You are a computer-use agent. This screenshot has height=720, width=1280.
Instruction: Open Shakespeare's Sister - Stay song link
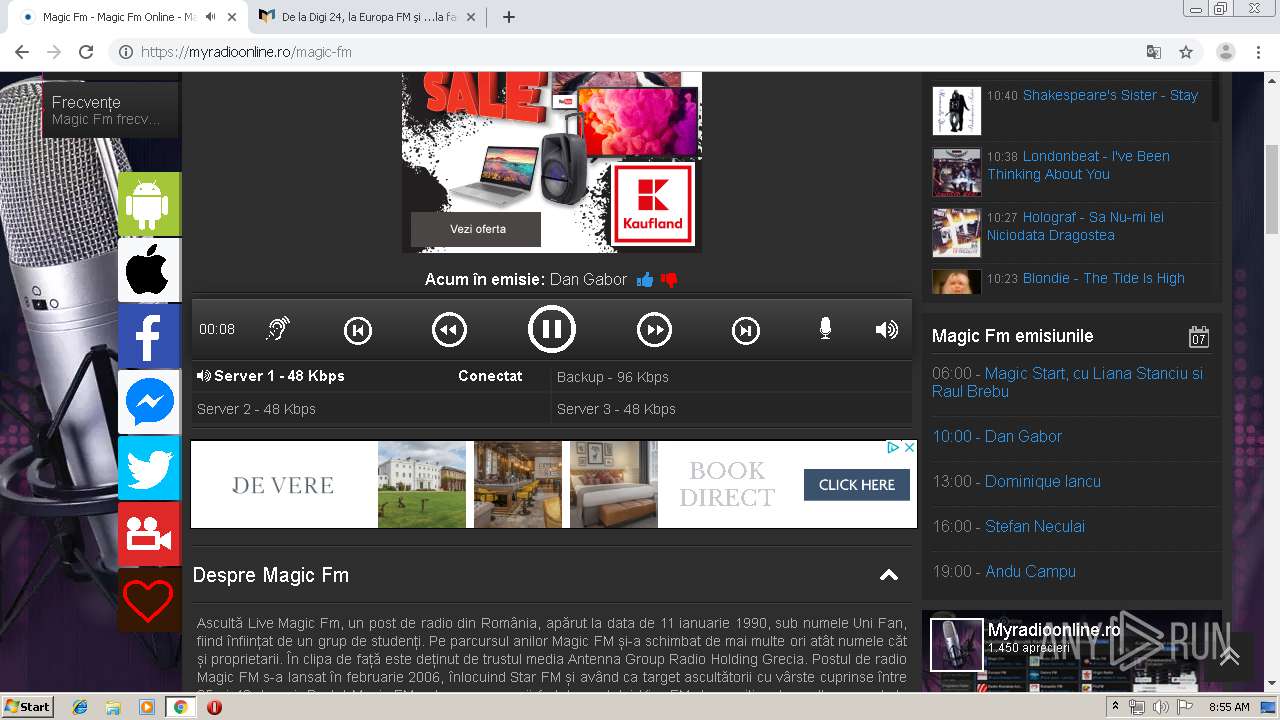click(1110, 95)
